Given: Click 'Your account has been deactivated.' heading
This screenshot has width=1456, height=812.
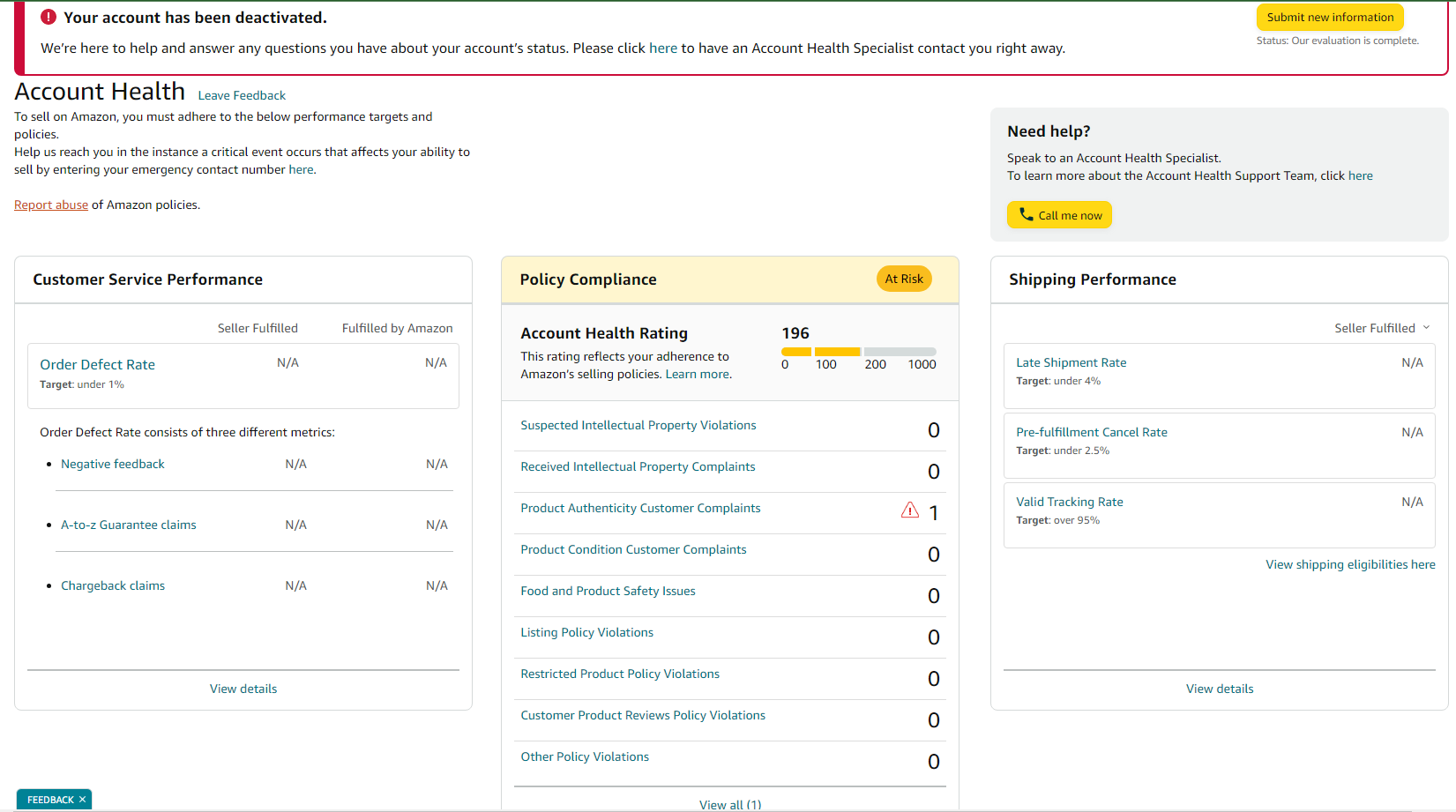Looking at the screenshot, I should 195,18.
